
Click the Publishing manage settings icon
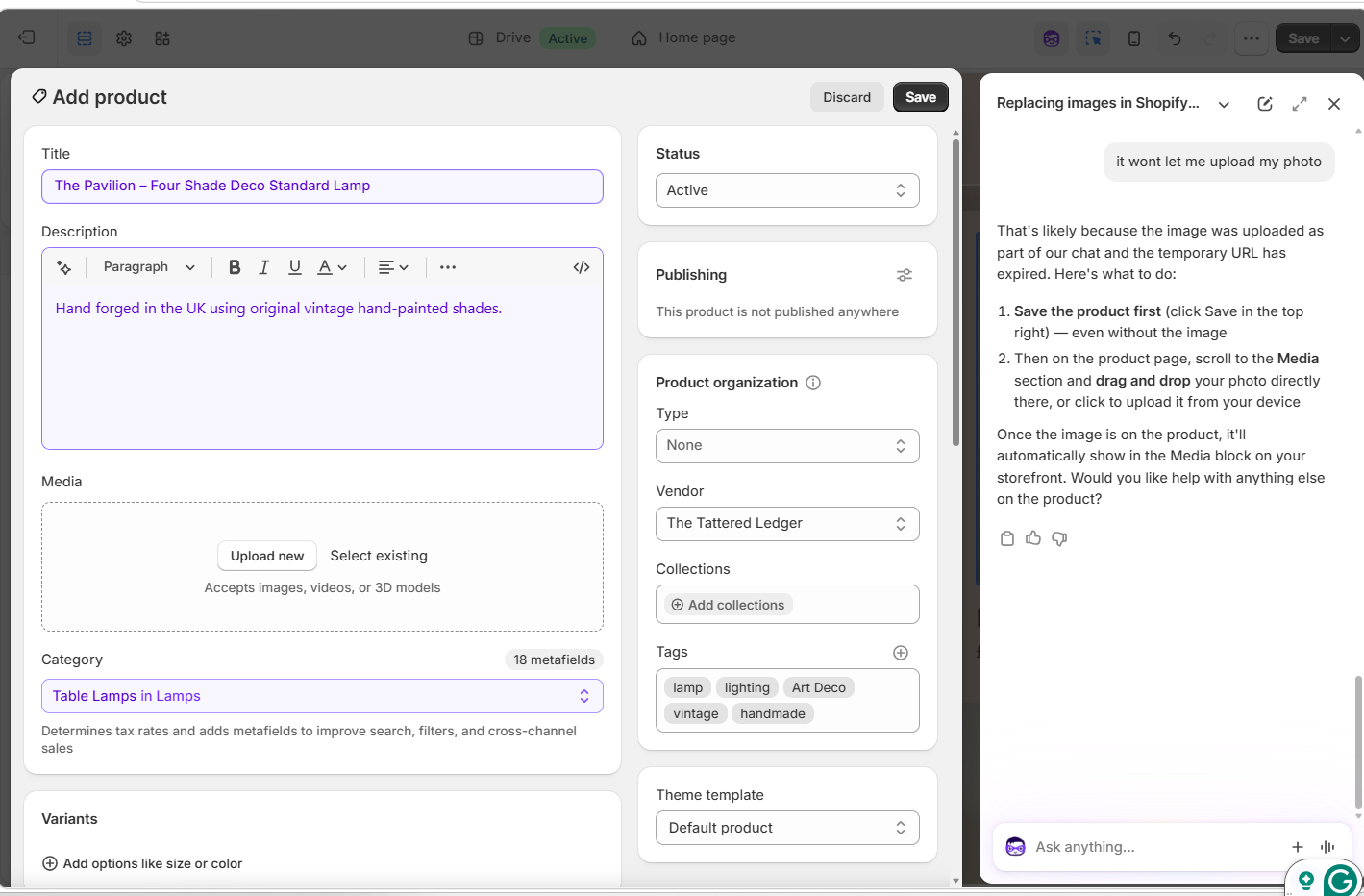pyautogui.click(x=905, y=275)
